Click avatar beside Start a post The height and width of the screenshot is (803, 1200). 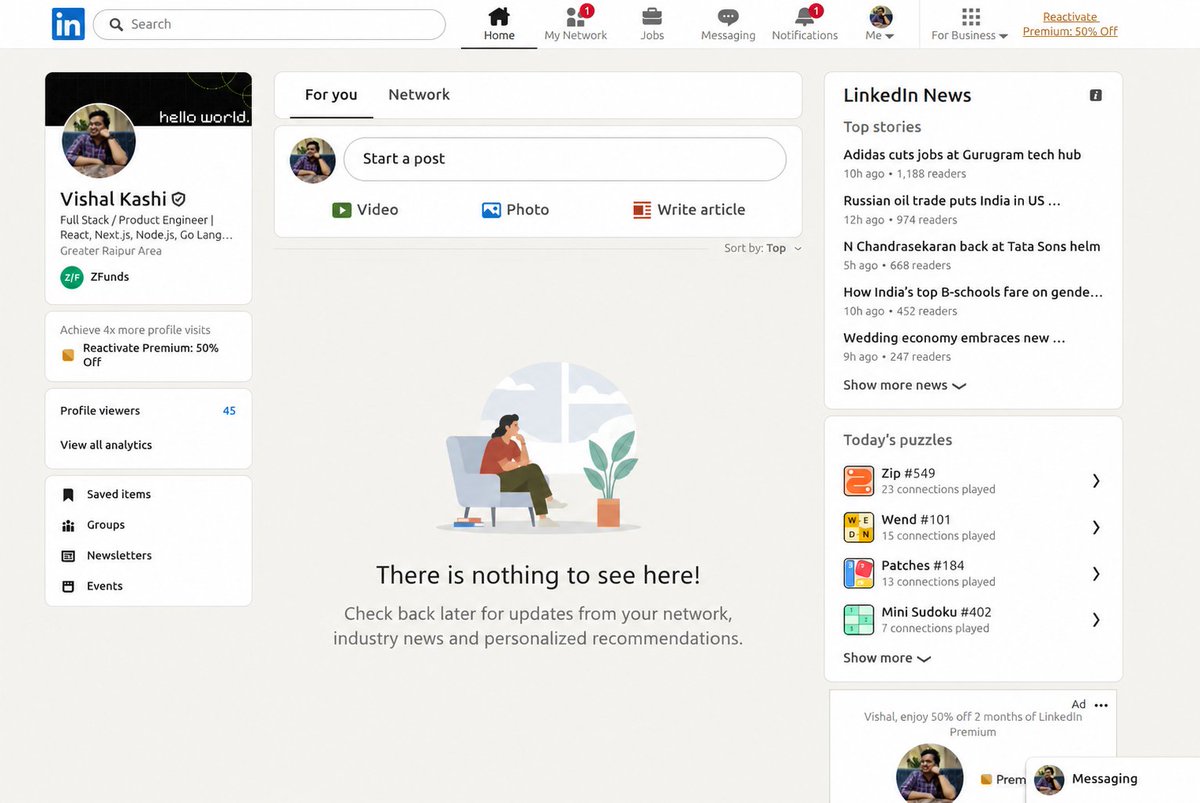point(312,160)
